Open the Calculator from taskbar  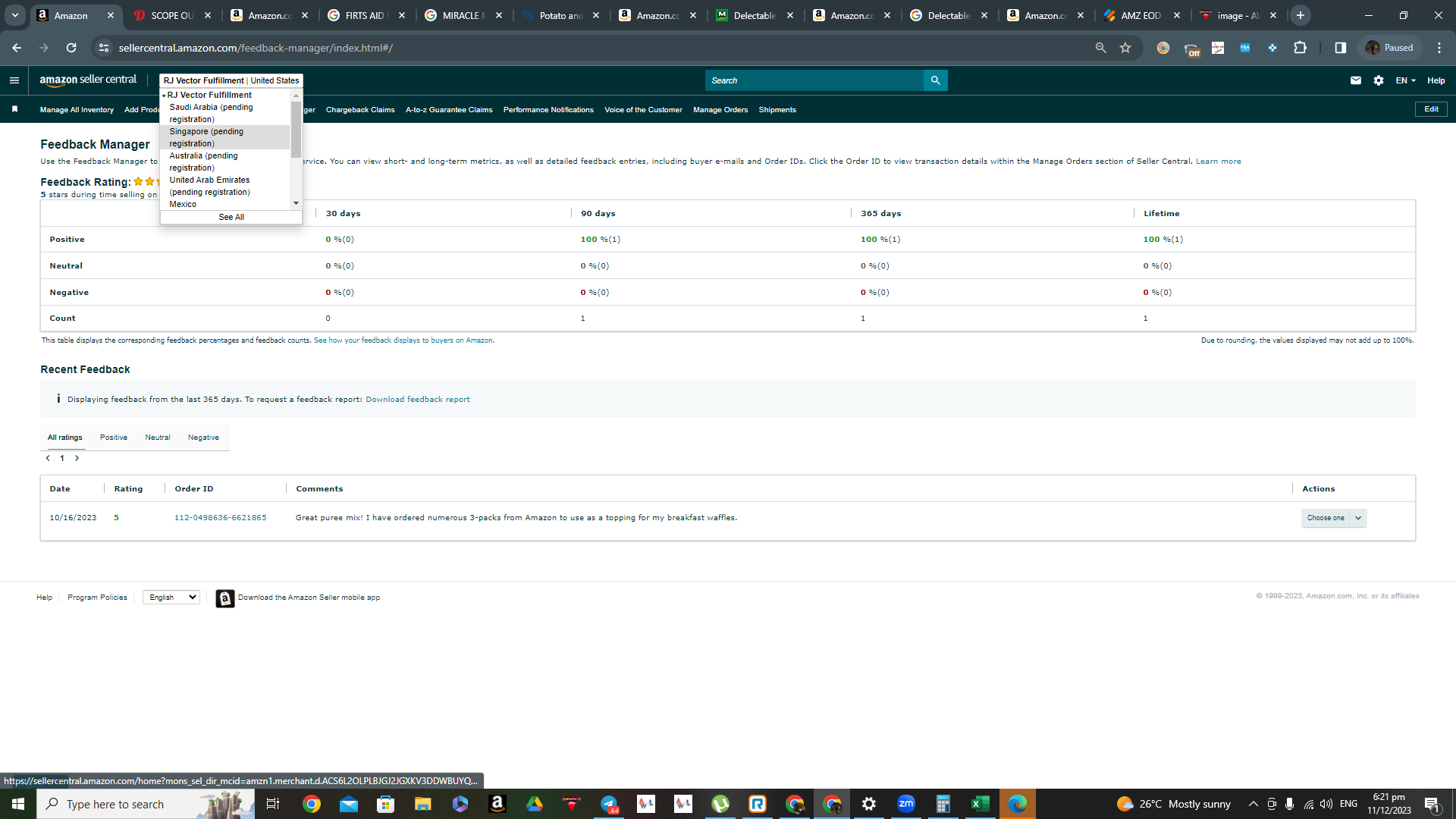pyautogui.click(x=943, y=804)
